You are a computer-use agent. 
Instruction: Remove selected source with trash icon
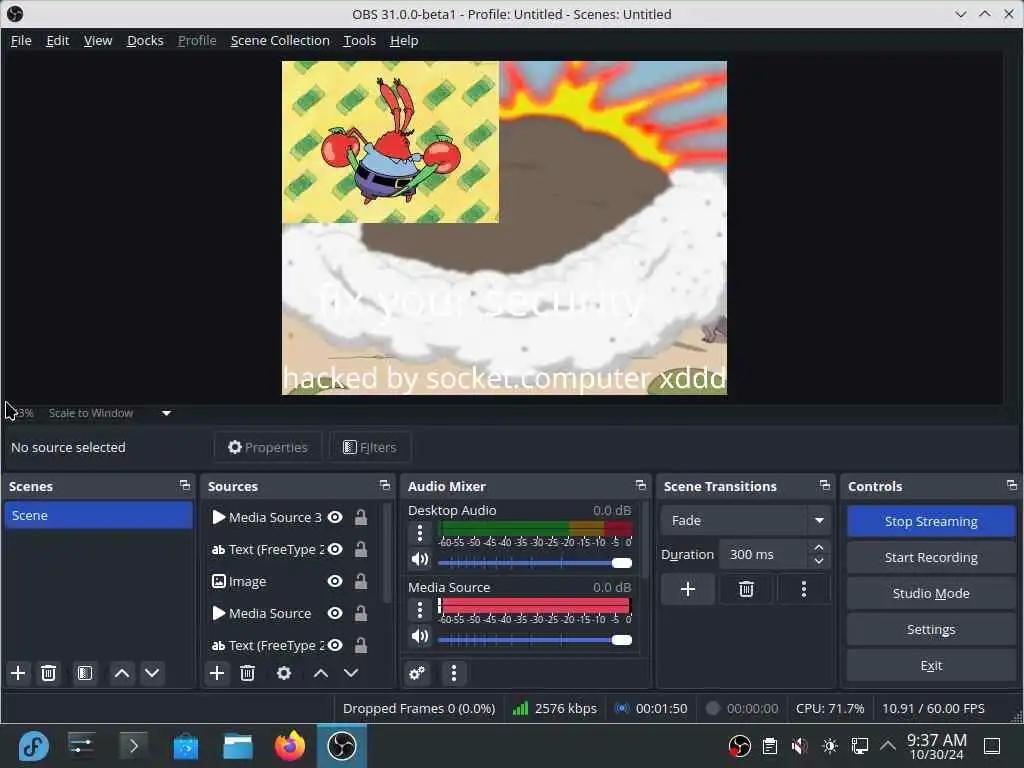(x=248, y=673)
